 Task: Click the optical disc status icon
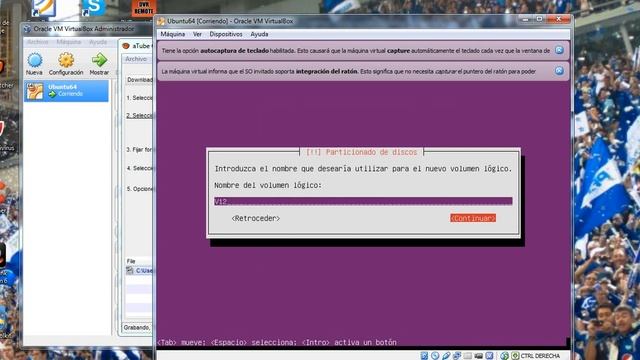tap(435, 356)
